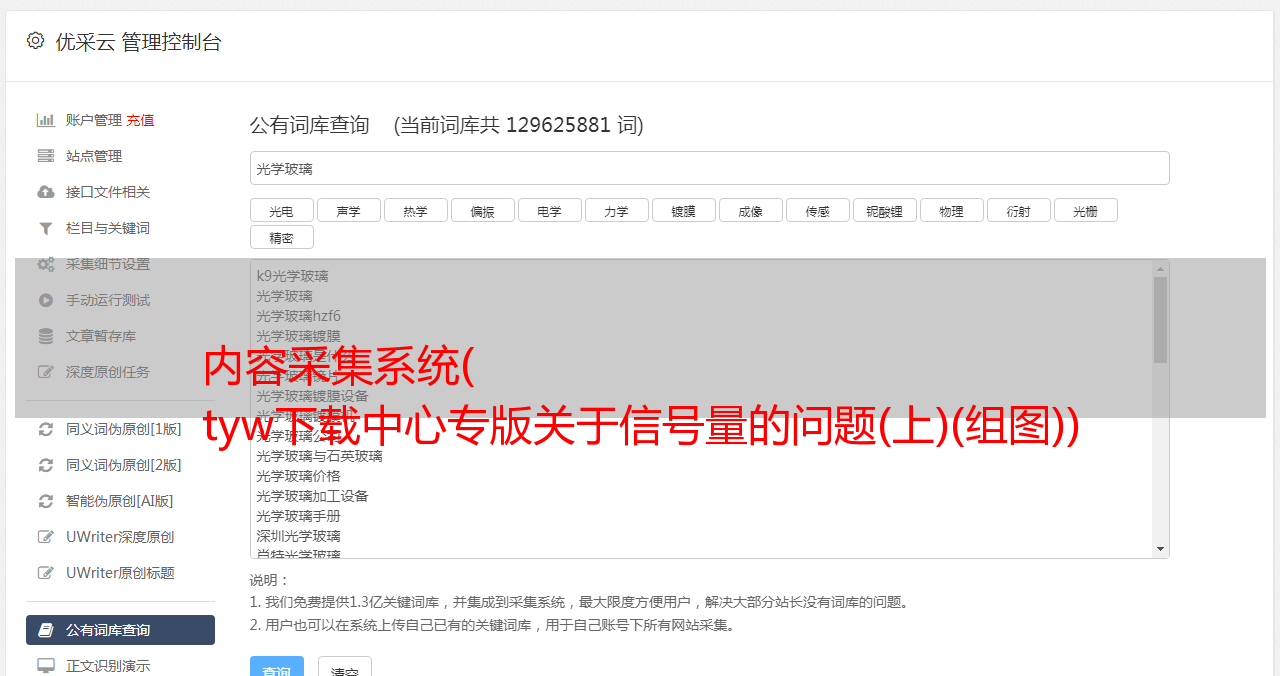Select the 热学 tag button

[416, 210]
